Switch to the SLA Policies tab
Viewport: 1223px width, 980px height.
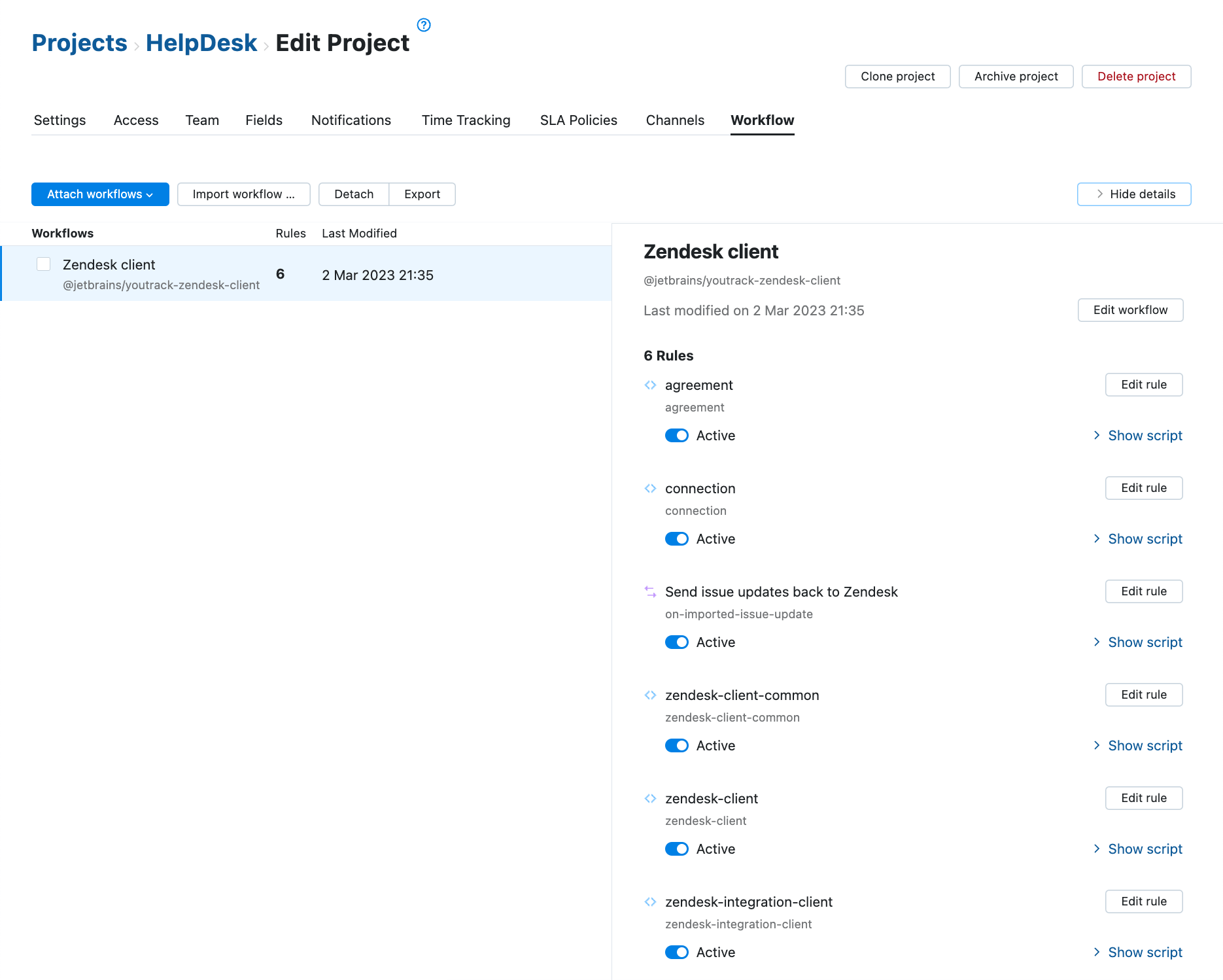[x=578, y=120]
